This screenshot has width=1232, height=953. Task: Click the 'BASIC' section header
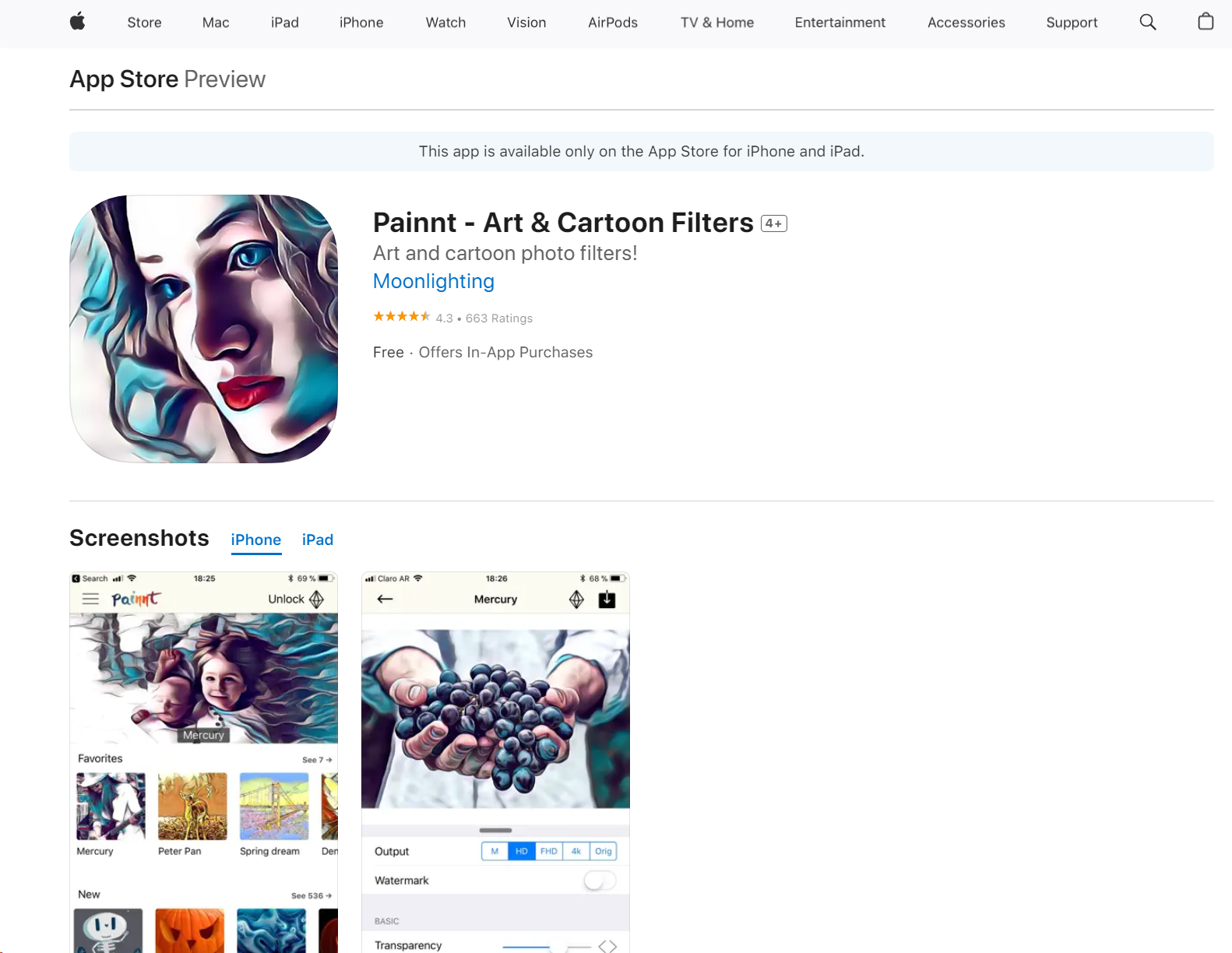coord(386,921)
